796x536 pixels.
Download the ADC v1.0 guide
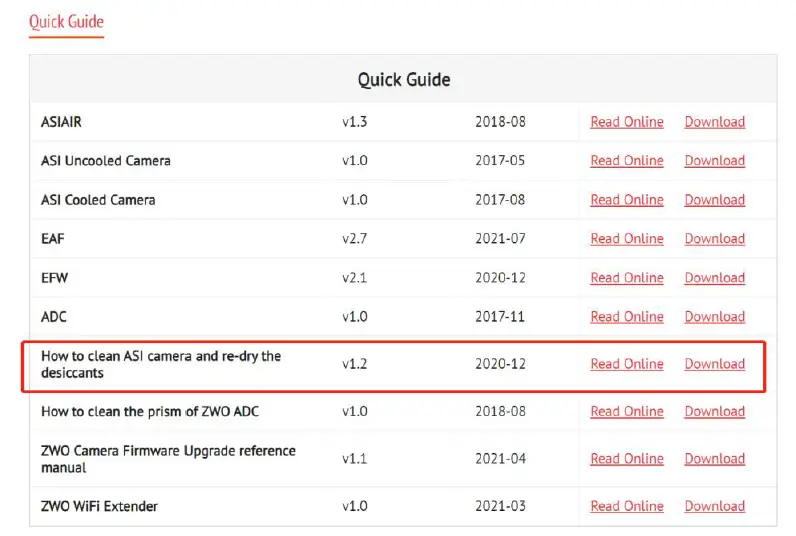[714, 317]
